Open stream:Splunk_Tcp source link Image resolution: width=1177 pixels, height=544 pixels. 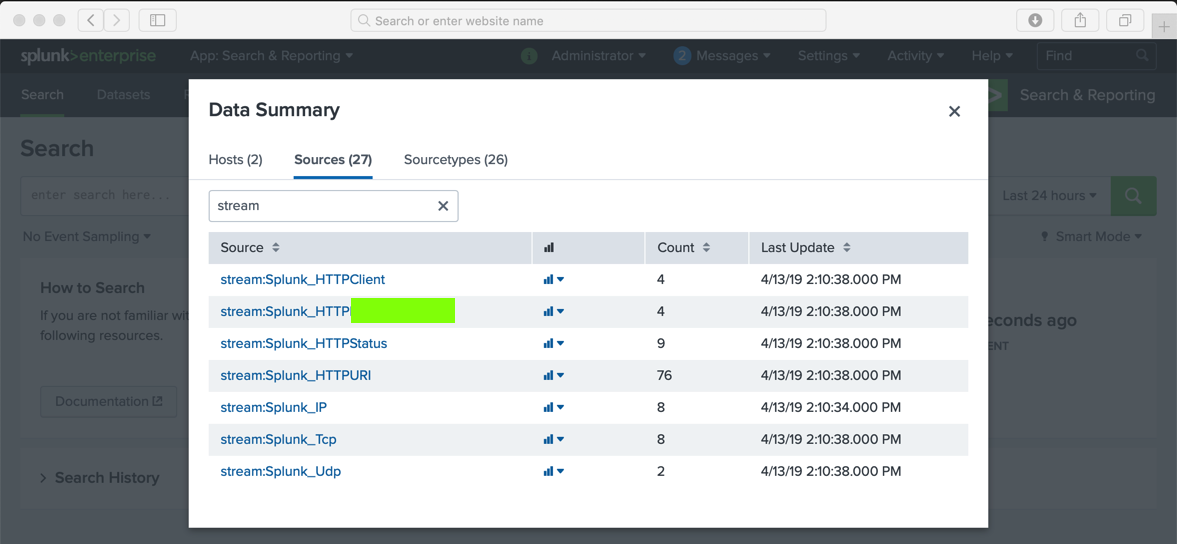point(278,439)
